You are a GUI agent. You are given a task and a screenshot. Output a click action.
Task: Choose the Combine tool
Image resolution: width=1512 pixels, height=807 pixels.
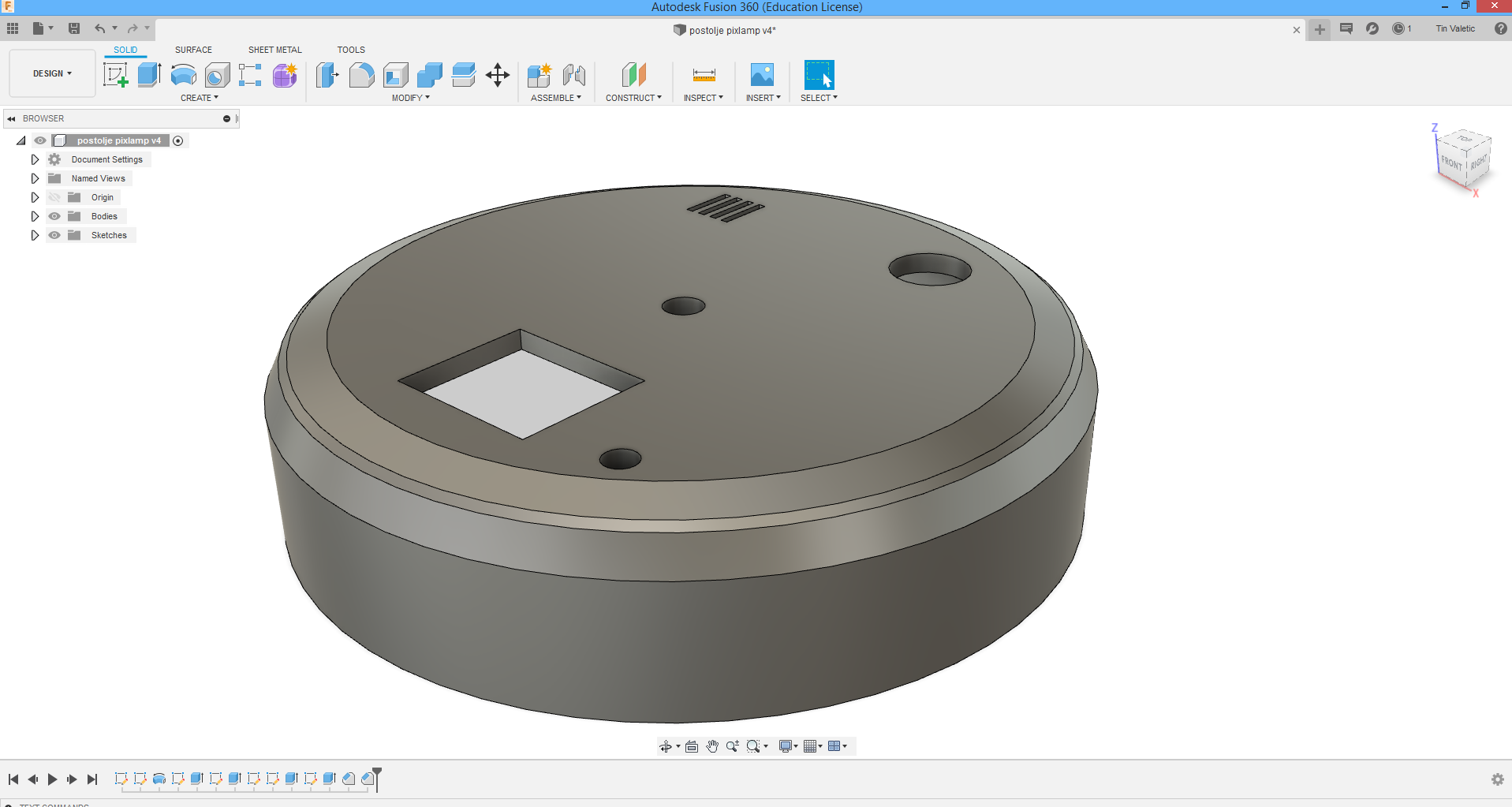(x=430, y=75)
